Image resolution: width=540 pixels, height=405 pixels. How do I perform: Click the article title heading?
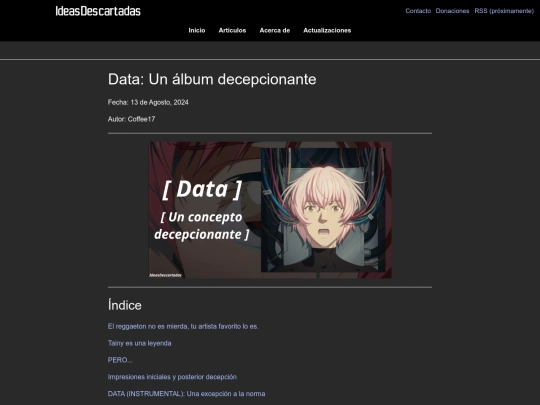click(212, 80)
